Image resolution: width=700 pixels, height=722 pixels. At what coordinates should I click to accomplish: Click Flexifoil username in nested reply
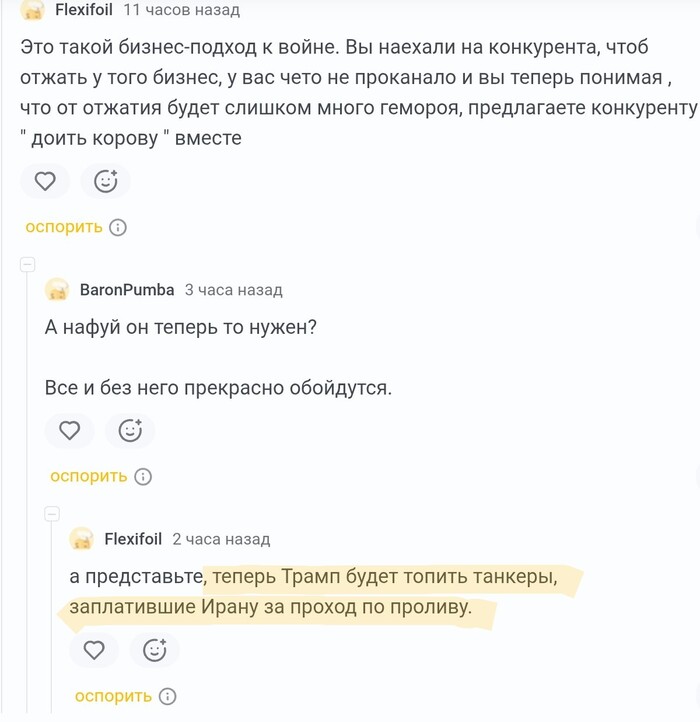[133, 539]
